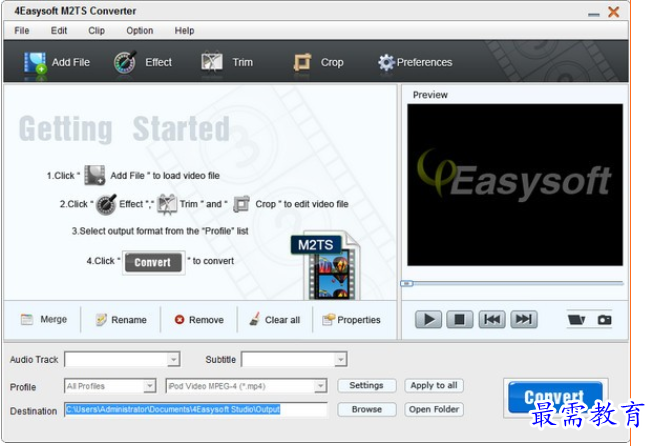Click Browse for destination folder

(366, 409)
